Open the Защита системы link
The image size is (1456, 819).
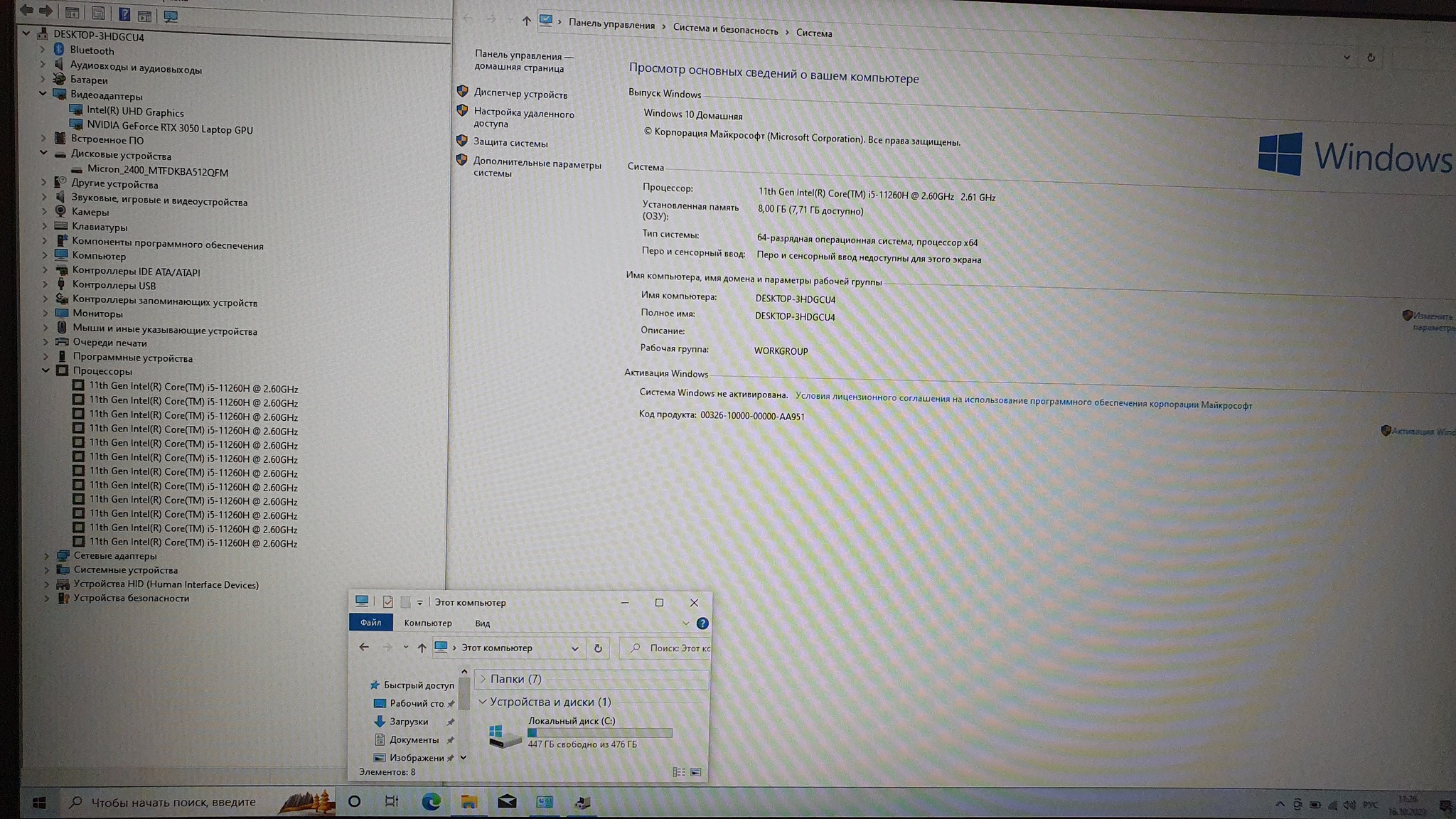click(510, 143)
